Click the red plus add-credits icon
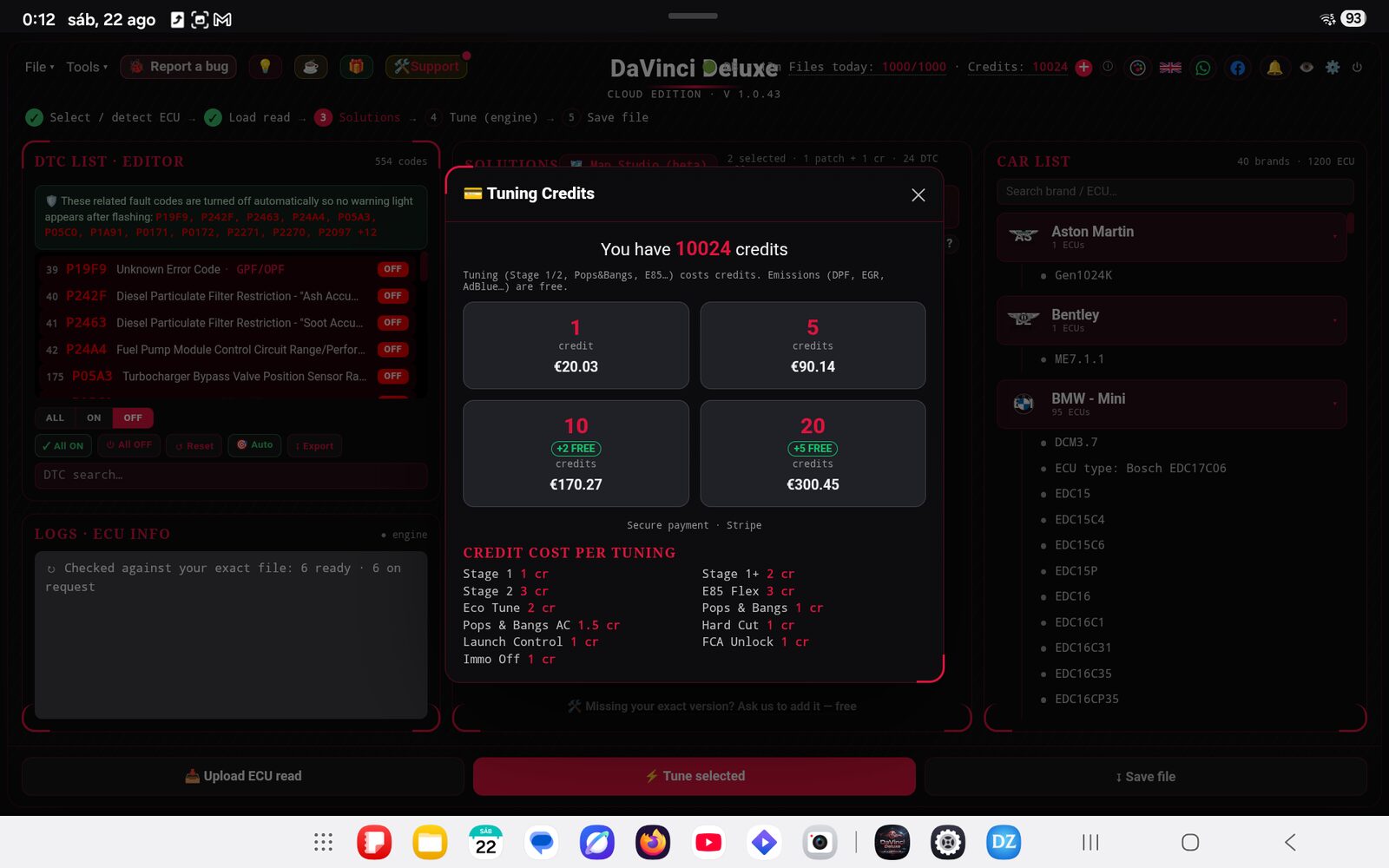 point(1083,67)
